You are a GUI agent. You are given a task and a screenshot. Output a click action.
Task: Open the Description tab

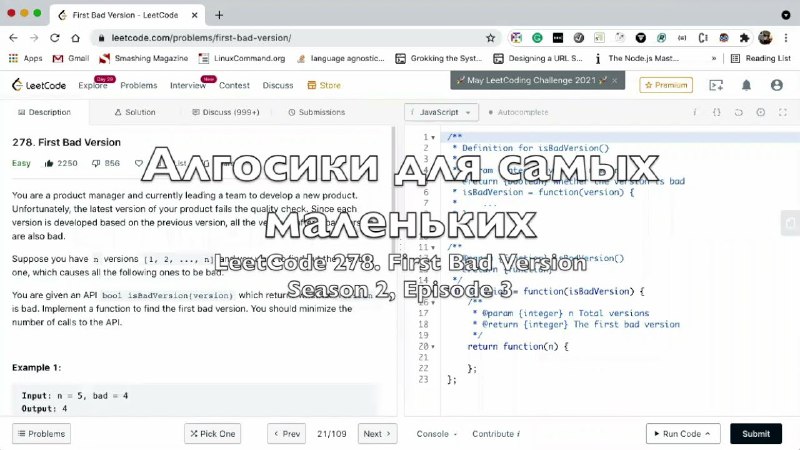pos(44,112)
